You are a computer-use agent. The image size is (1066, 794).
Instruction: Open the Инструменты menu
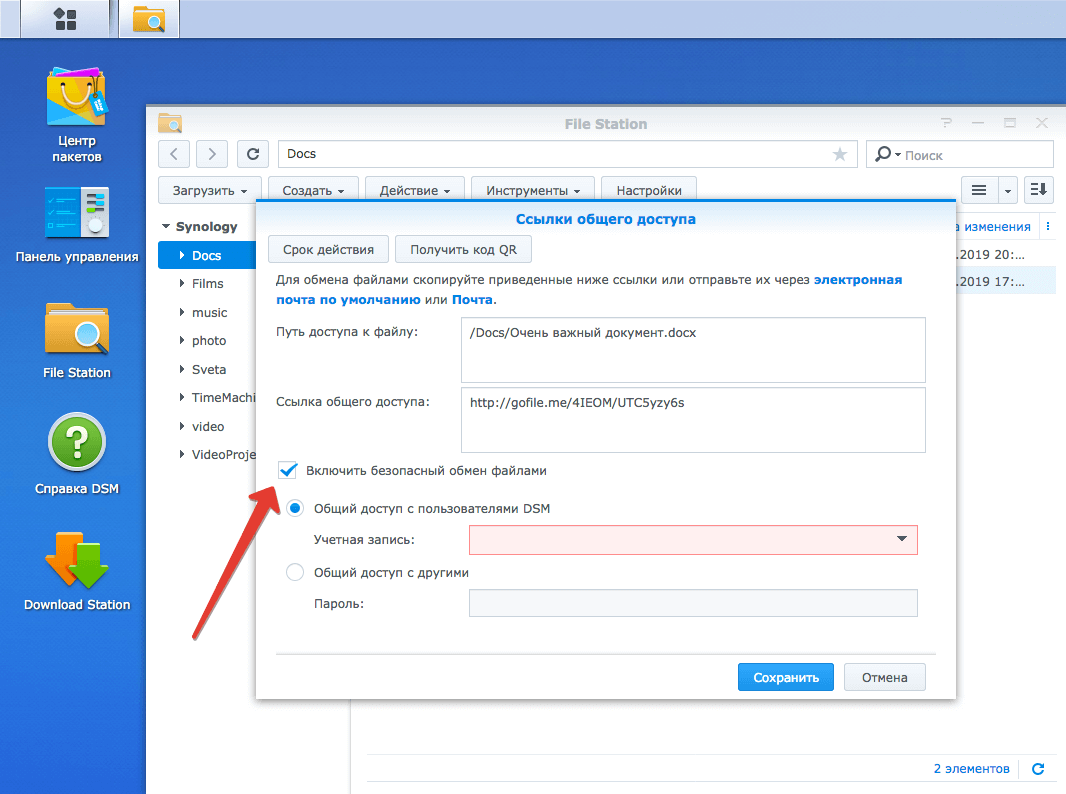[x=532, y=190]
